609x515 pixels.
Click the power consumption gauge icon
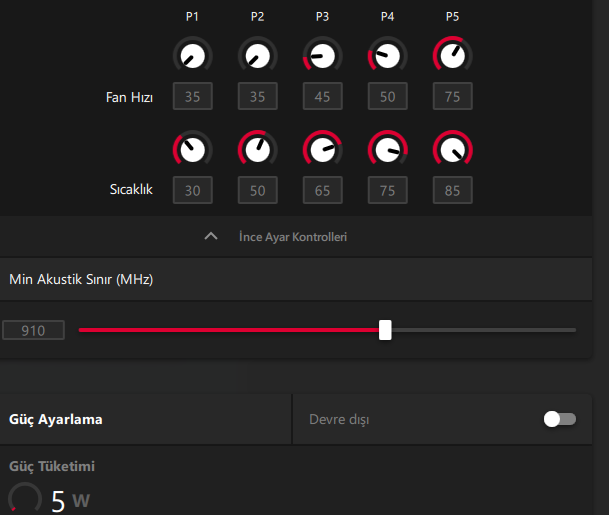click(x=25, y=499)
